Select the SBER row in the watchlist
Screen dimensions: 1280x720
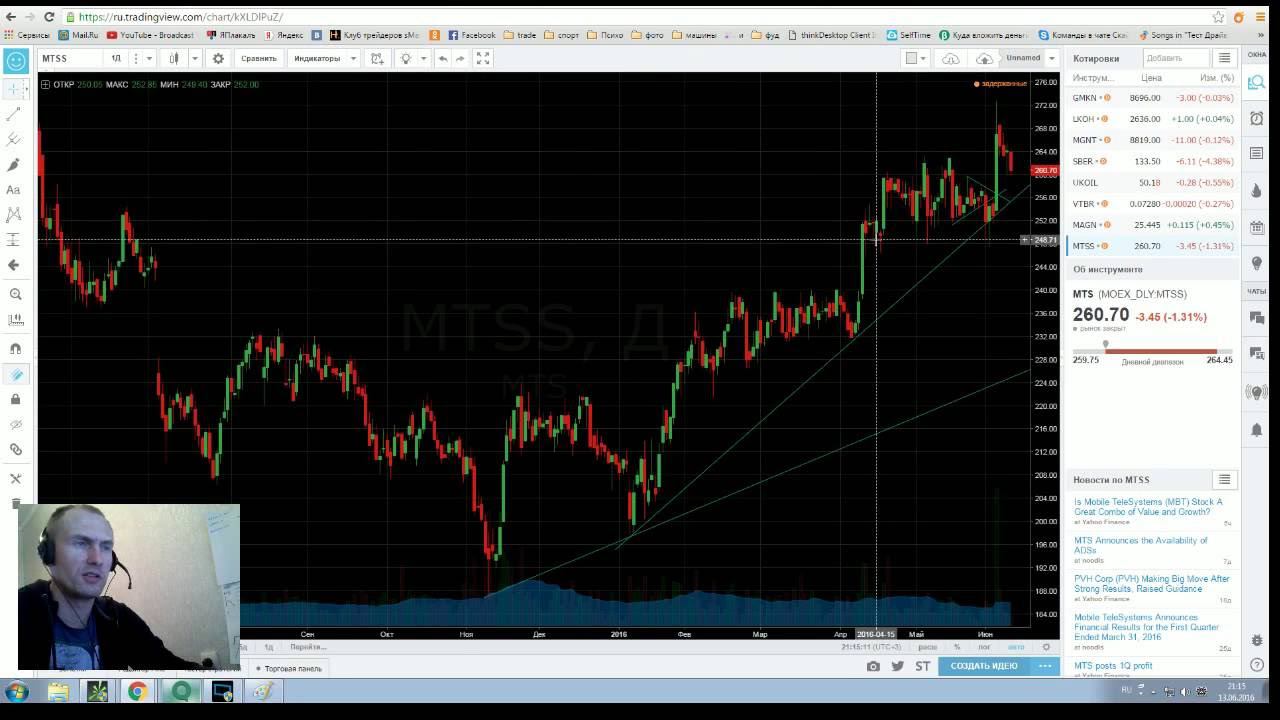coord(1152,161)
